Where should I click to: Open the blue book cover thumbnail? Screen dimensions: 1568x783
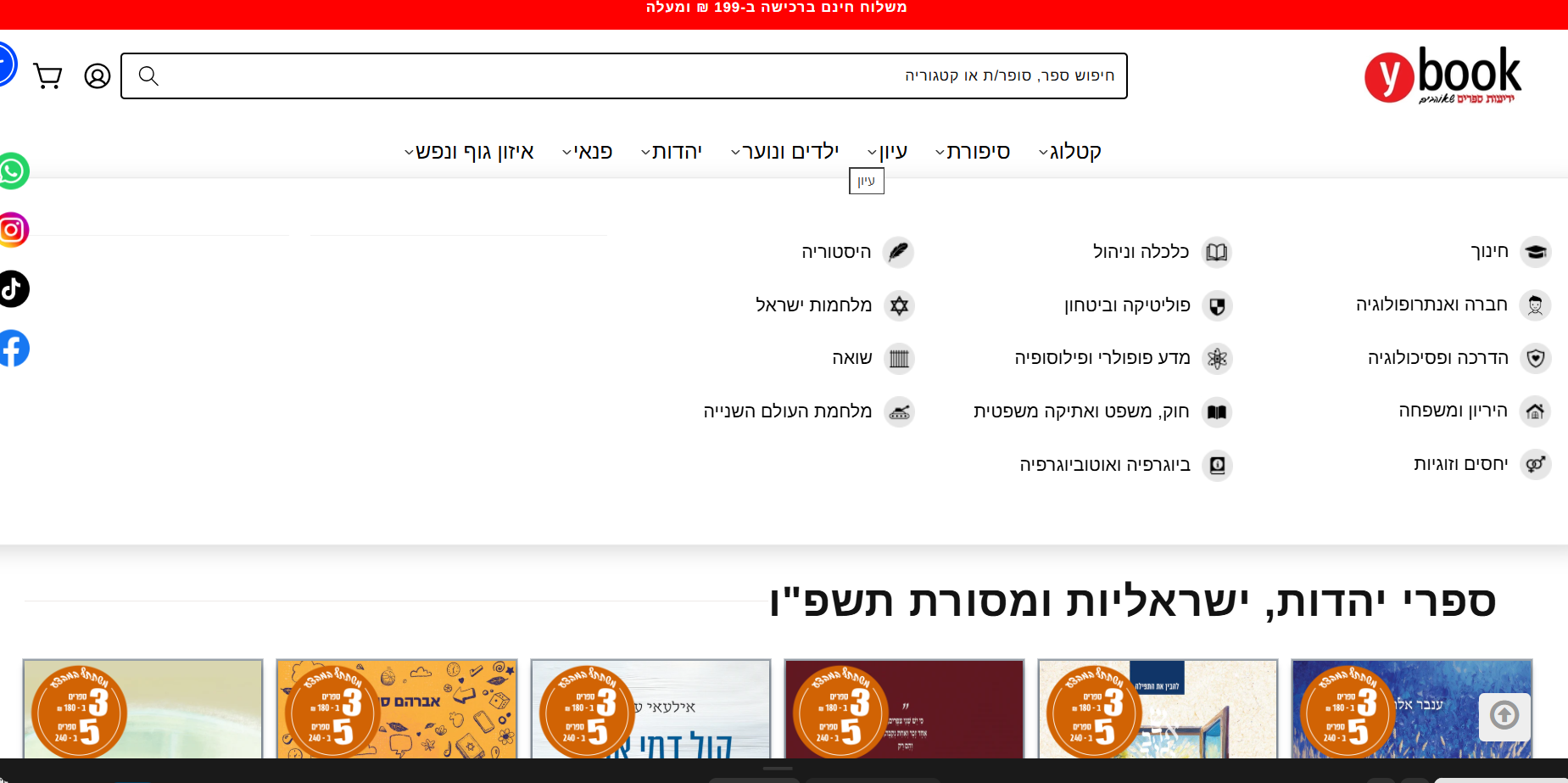tap(1411, 708)
